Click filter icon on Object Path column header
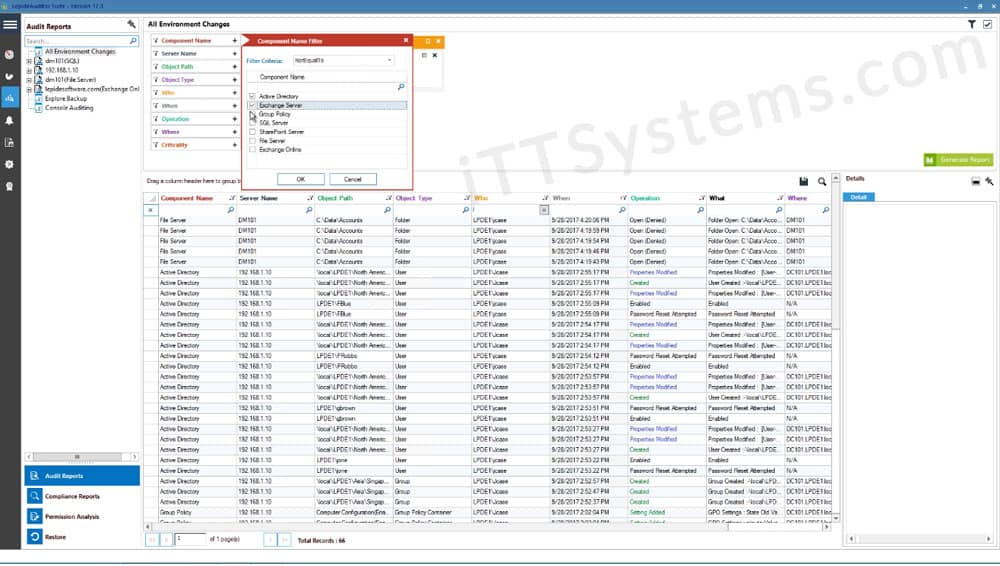The height and width of the screenshot is (566, 1000). tap(388, 198)
